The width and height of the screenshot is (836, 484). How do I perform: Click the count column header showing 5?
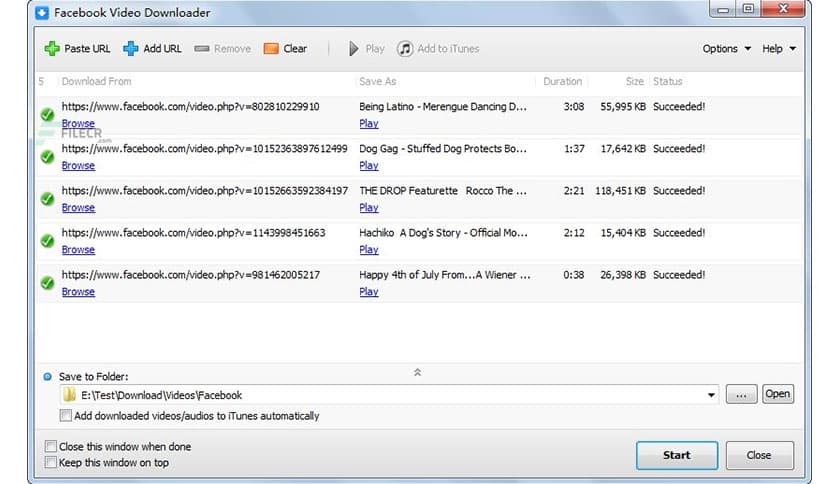41,82
